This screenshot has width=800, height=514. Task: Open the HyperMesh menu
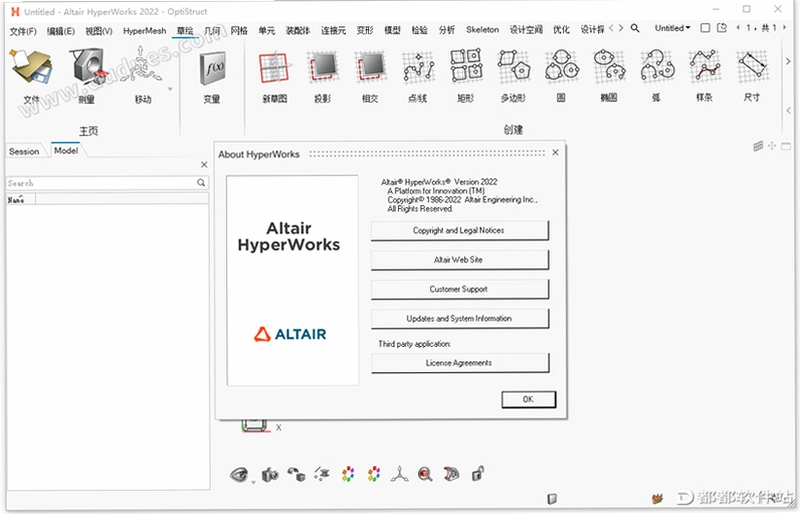[144, 31]
